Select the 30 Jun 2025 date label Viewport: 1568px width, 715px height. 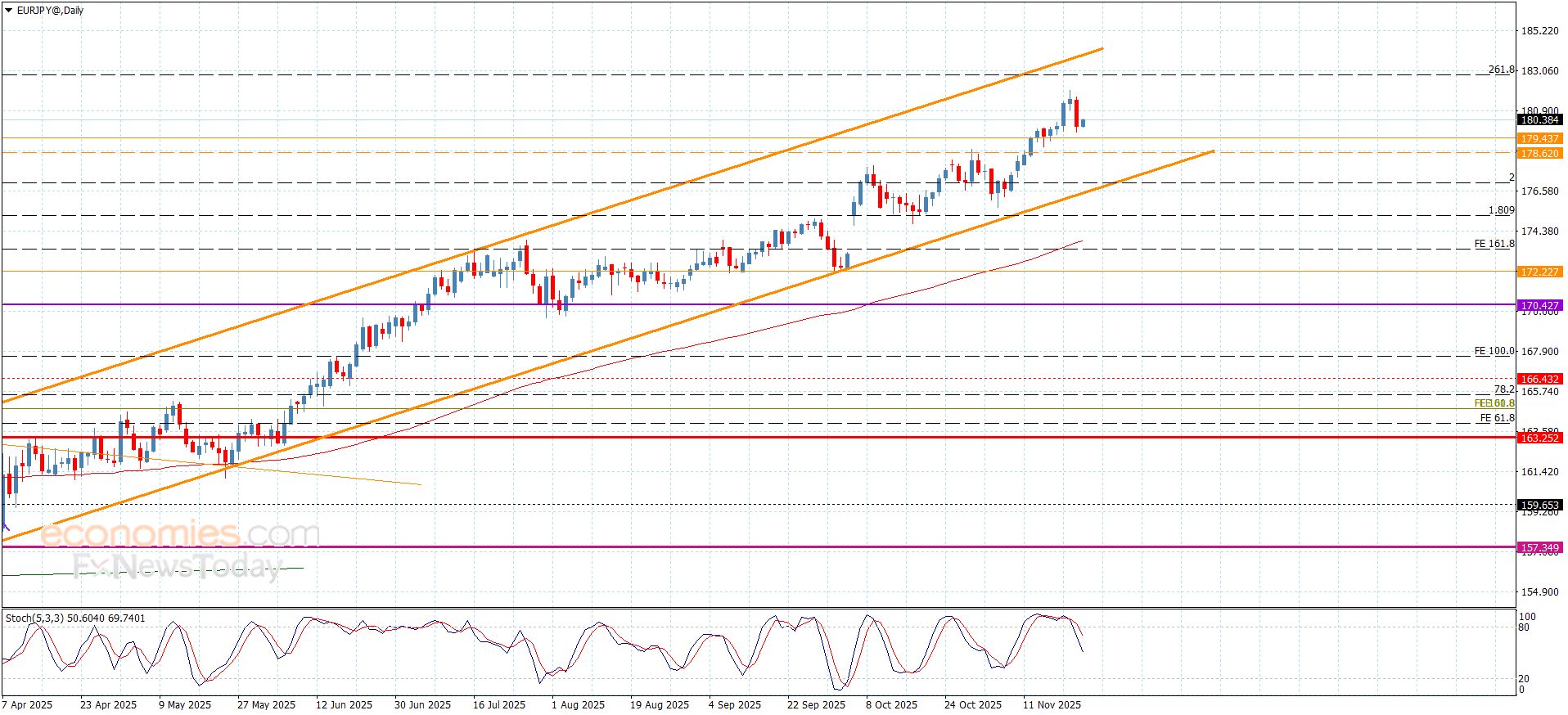pyautogui.click(x=422, y=705)
